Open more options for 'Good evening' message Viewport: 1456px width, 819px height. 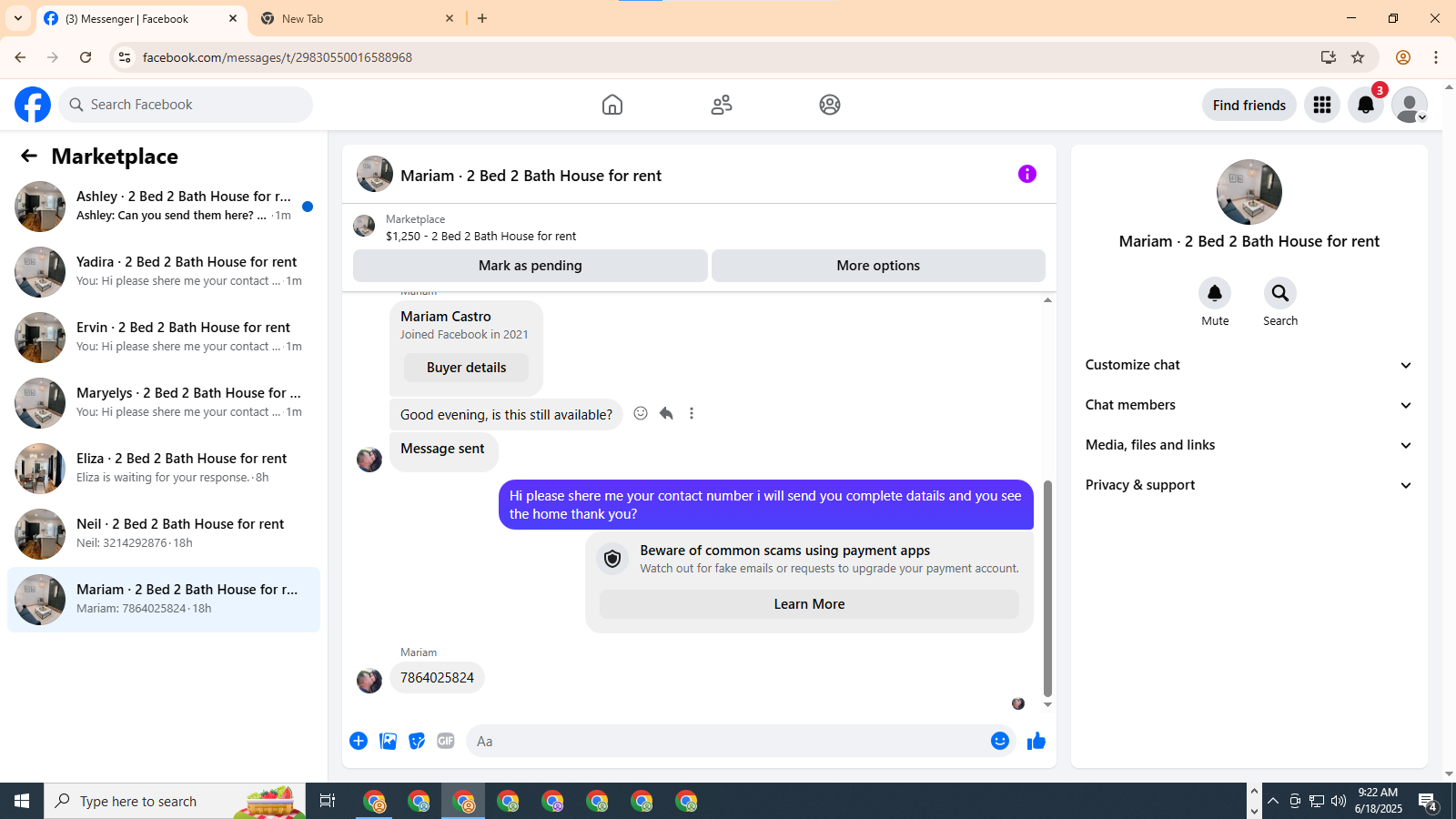point(692,413)
